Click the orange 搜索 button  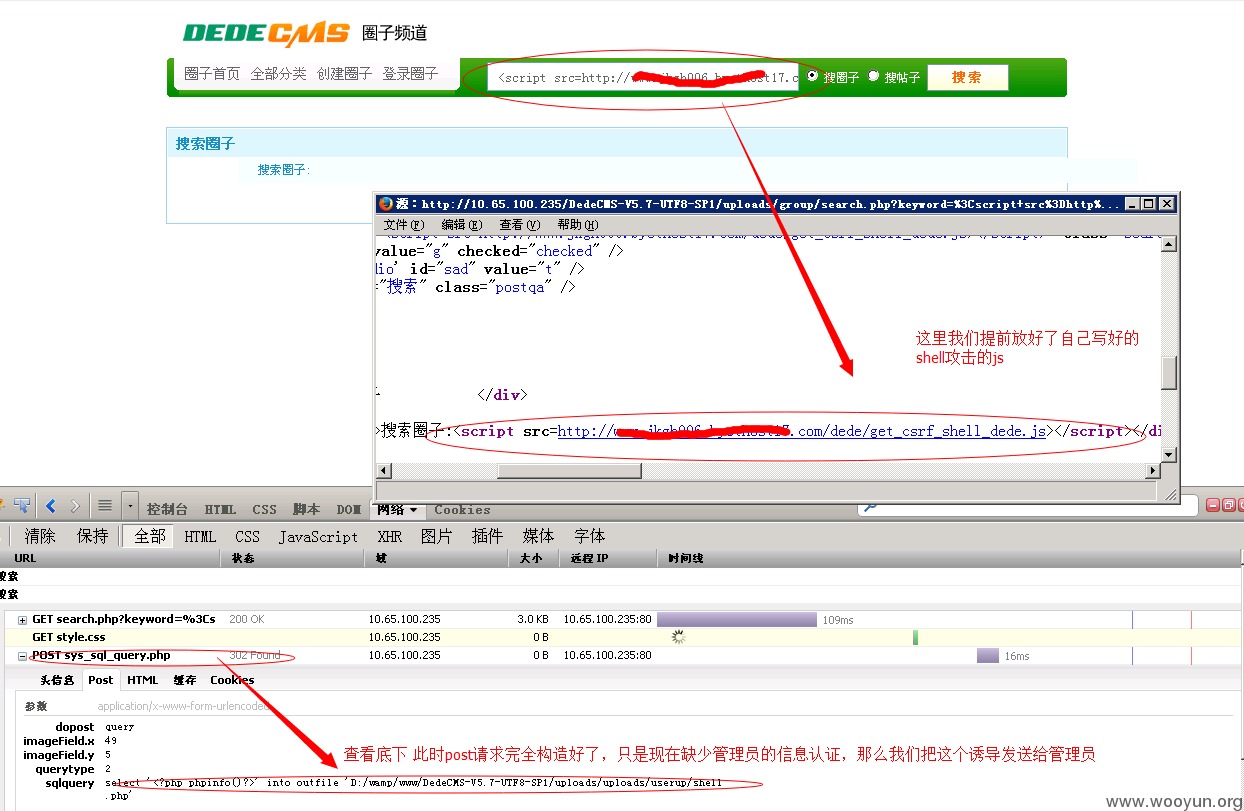click(x=967, y=77)
